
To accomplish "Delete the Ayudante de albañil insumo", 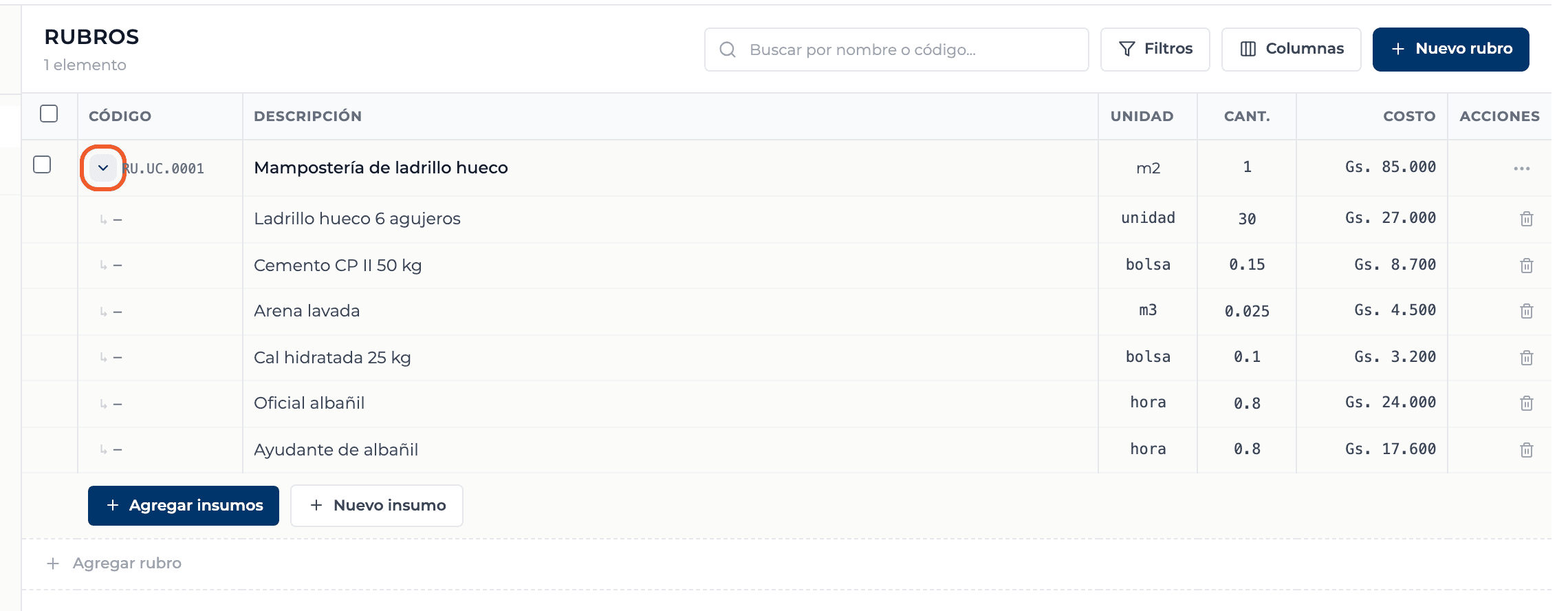I will [1526, 450].
